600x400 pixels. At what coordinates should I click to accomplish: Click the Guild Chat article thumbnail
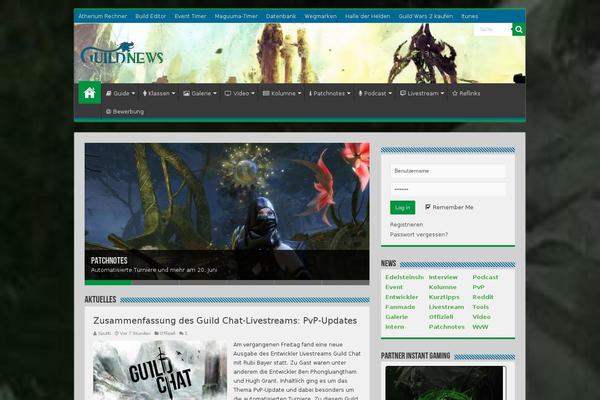[x=160, y=370]
